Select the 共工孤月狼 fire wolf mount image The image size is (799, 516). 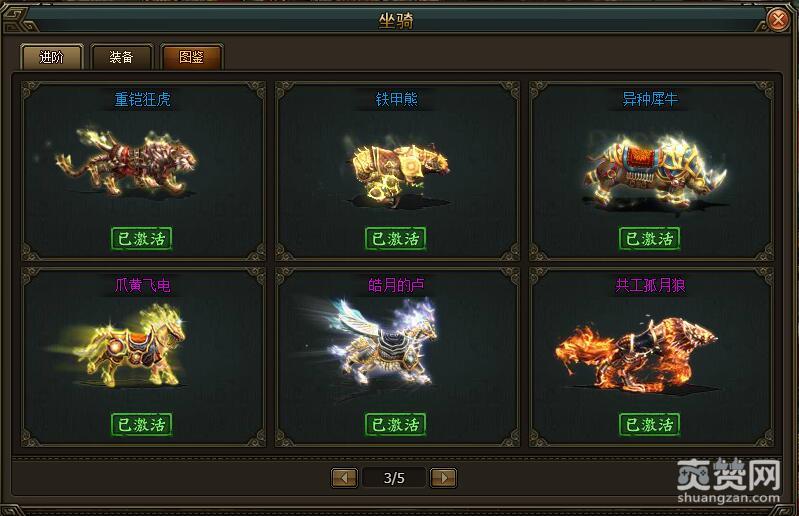click(636, 355)
